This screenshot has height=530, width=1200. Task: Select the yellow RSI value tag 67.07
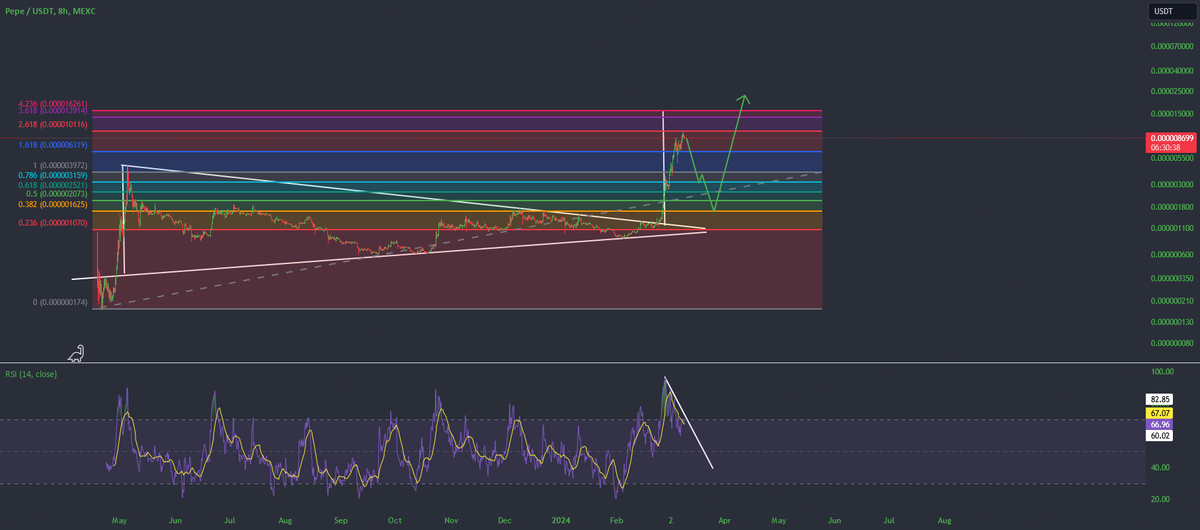click(1158, 411)
